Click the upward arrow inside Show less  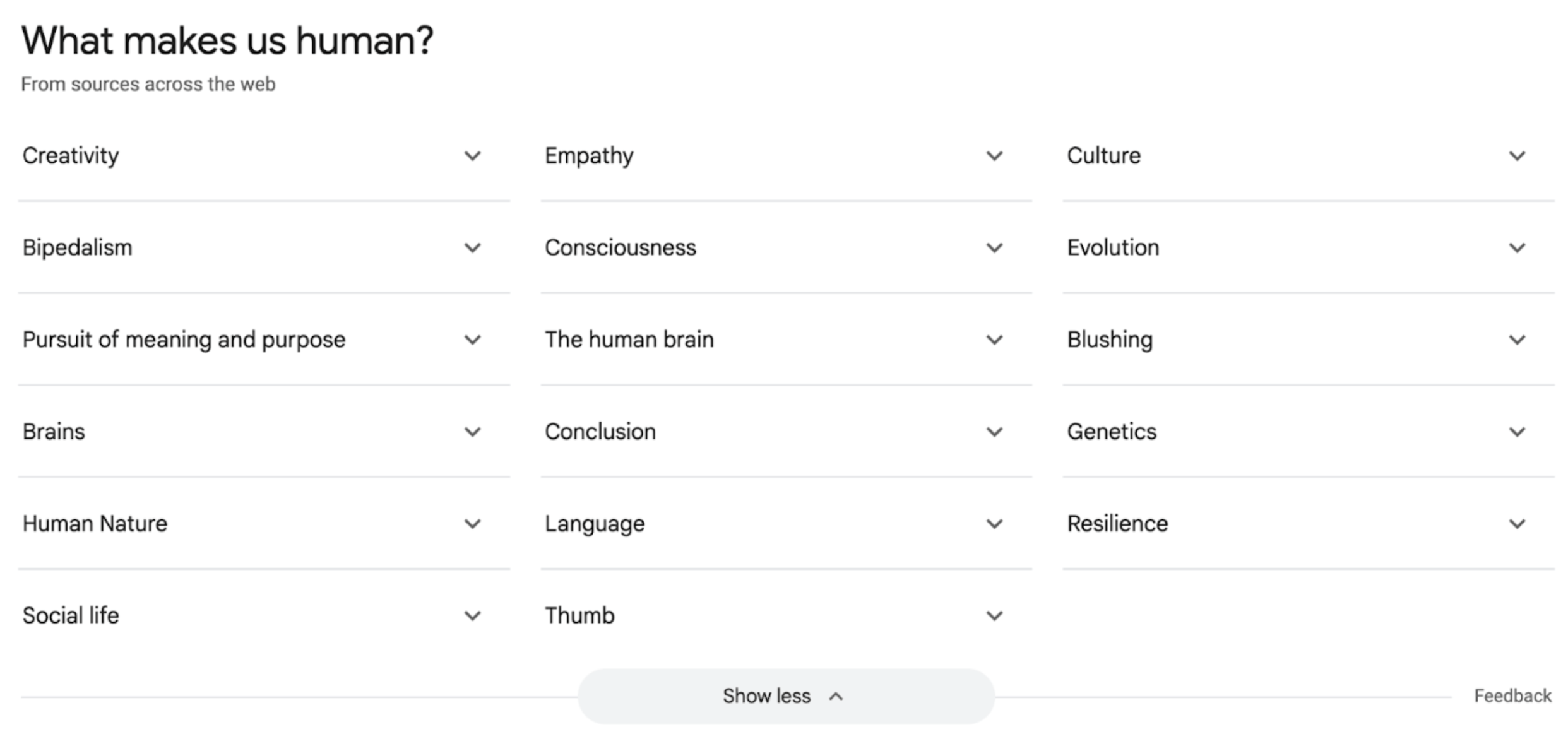[838, 695]
